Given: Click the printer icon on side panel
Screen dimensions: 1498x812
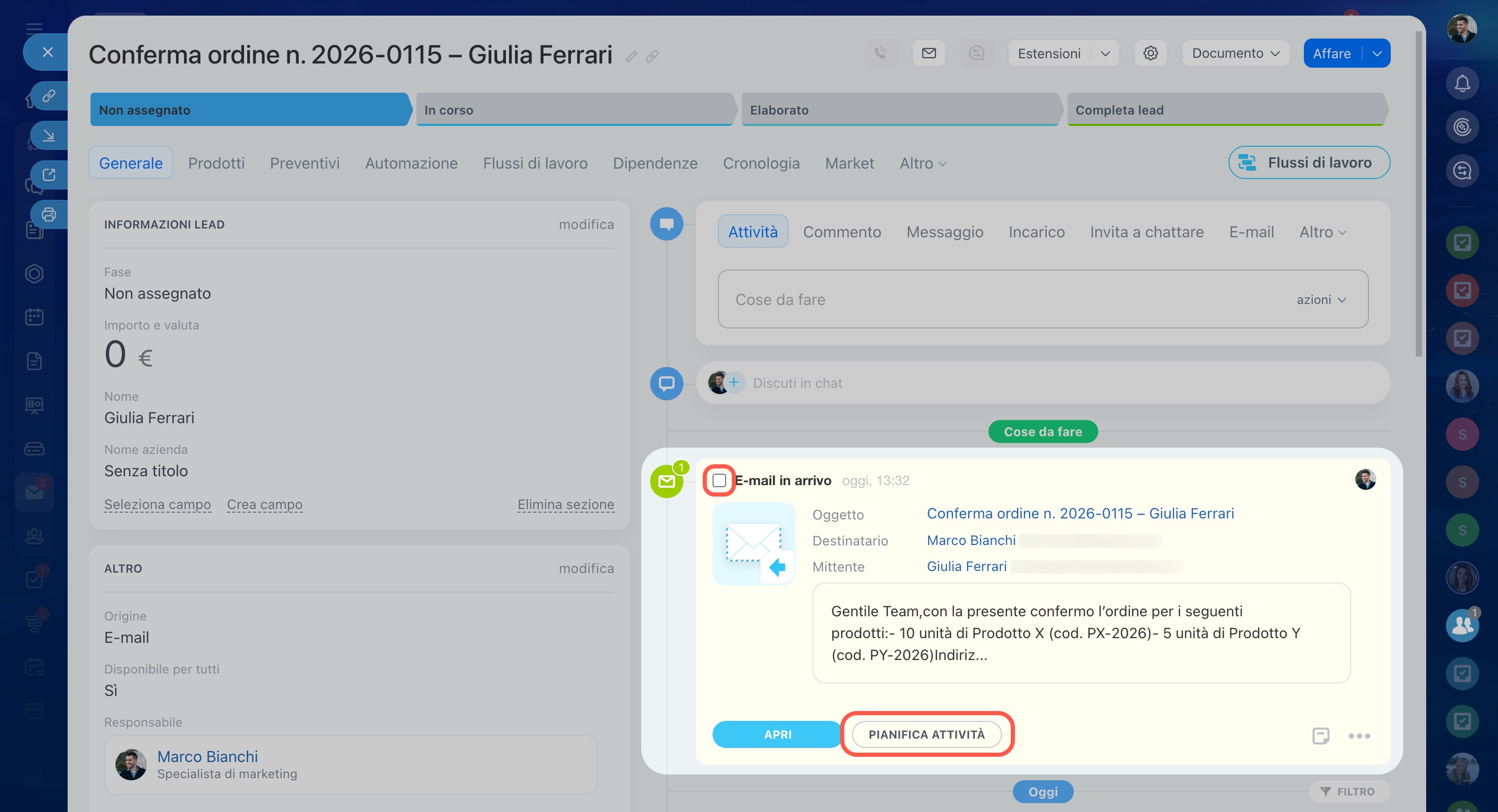Looking at the screenshot, I should coord(49,214).
